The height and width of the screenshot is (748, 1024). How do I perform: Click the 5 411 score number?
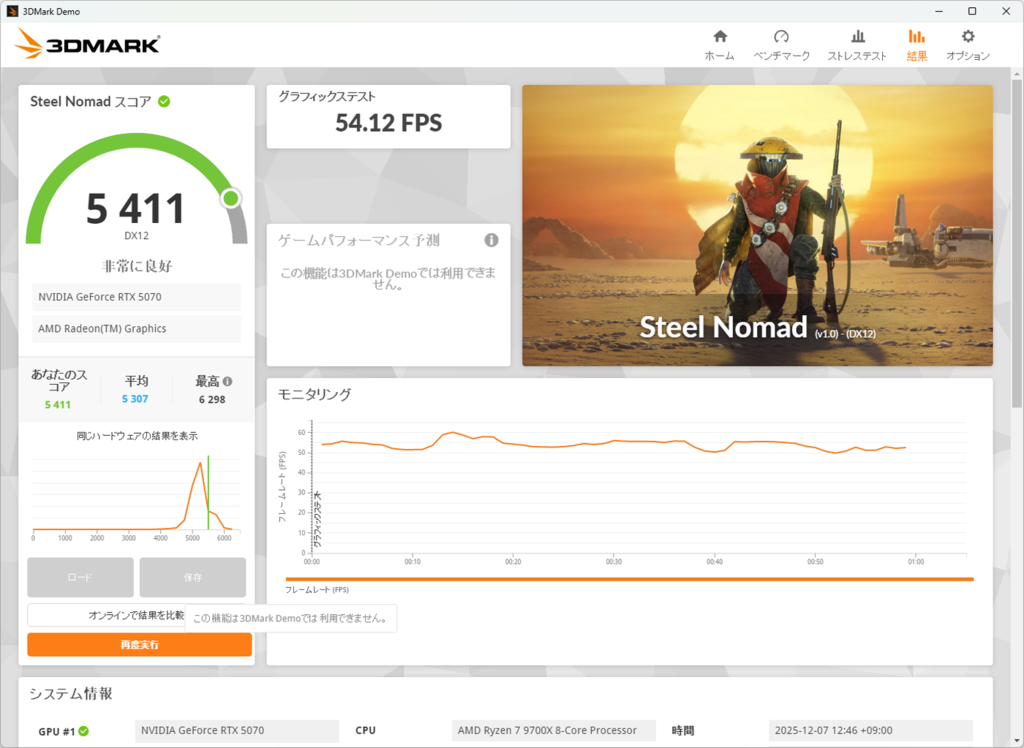coord(136,209)
